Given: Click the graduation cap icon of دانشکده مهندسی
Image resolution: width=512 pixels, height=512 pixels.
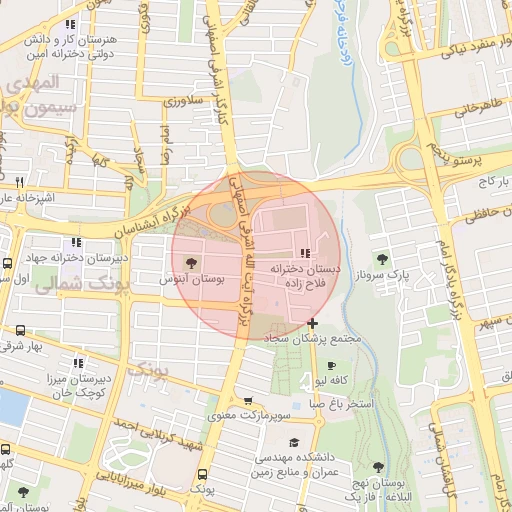Looking at the screenshot, I should point(294,443).
